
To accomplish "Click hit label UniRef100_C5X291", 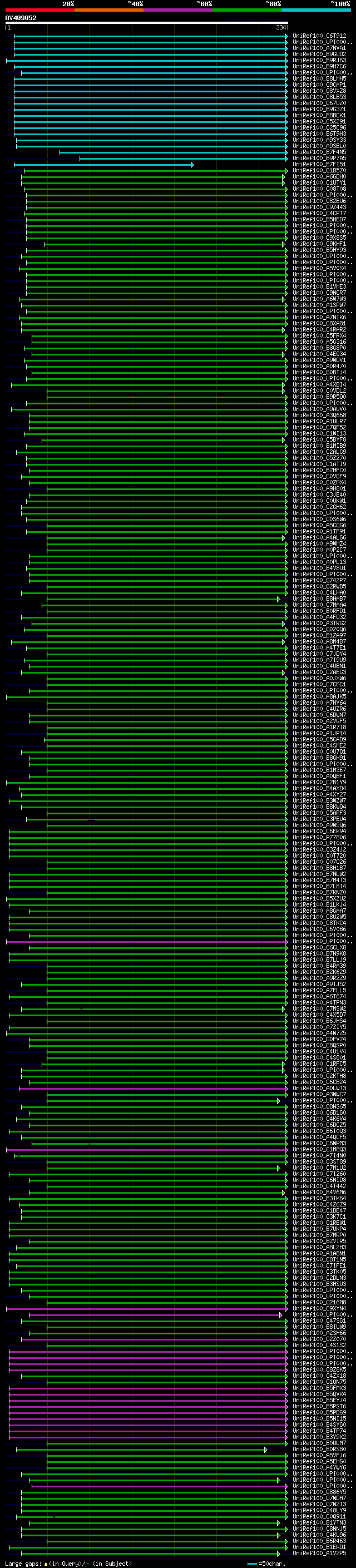I will (x=319, y=122).
